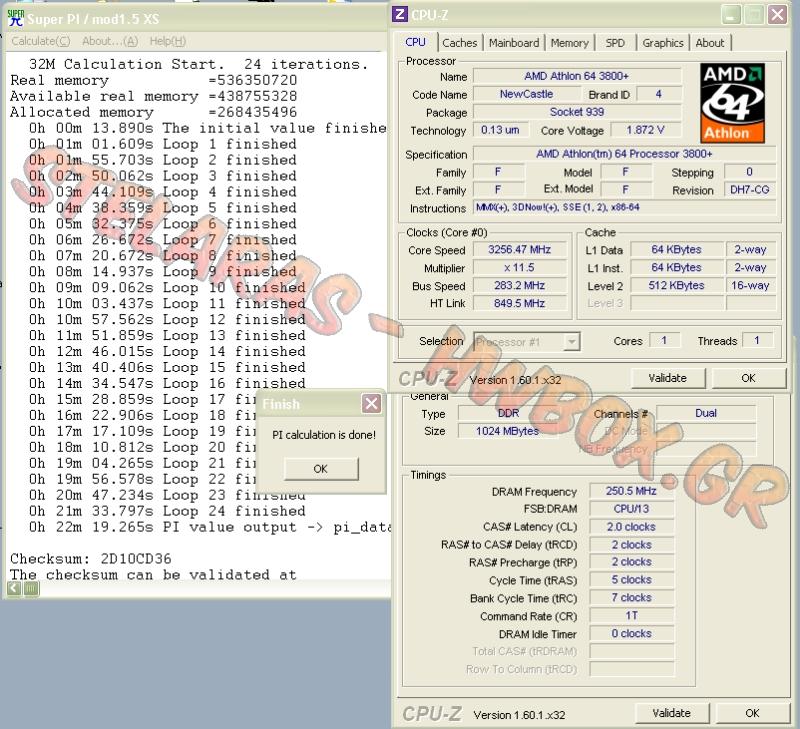Image resolution: width=800 pixels, height=729 pixels.
Task: Click the CPU-Z title bar icon
Action: (400, 14)
